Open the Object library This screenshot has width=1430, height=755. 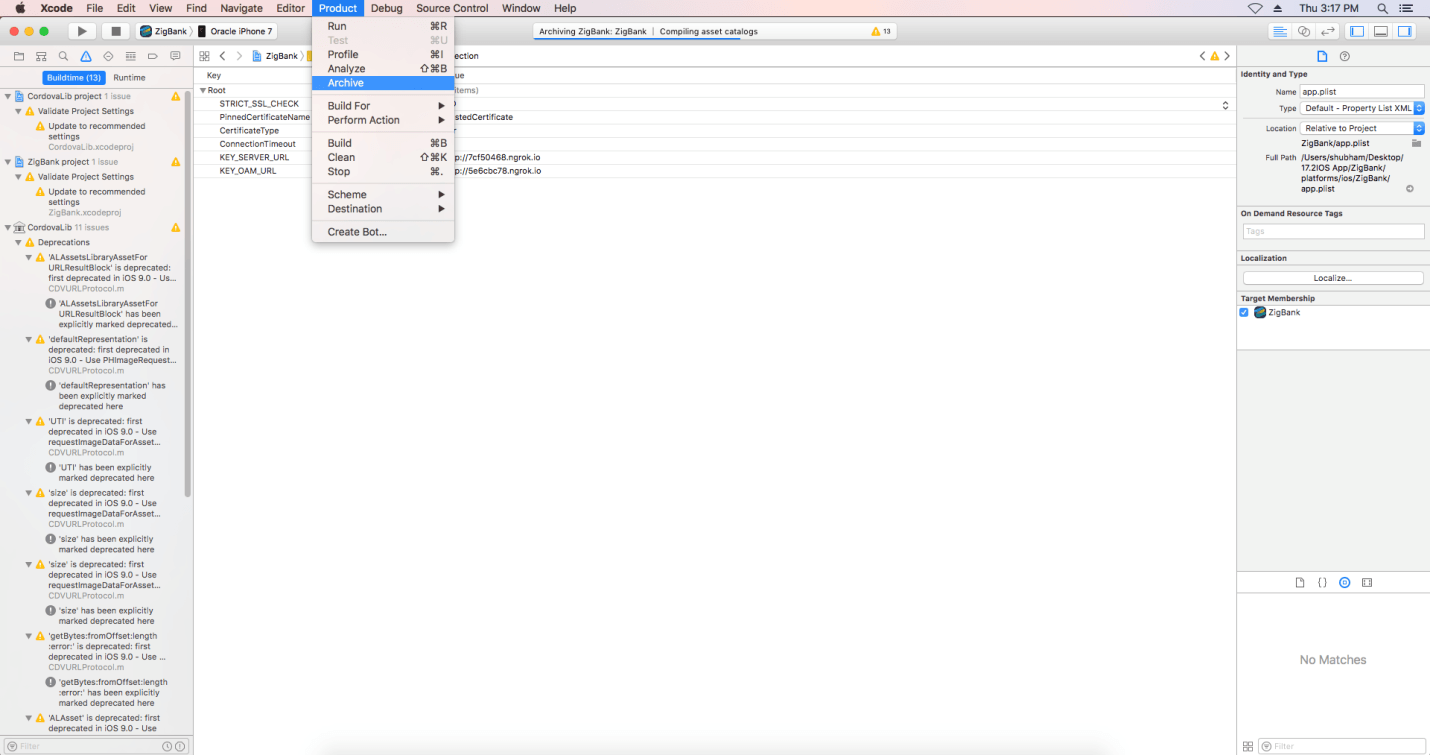[1344, 582]
